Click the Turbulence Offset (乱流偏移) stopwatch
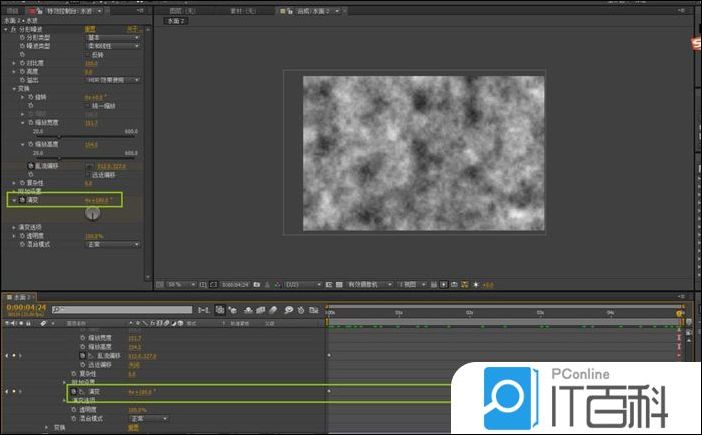Screen dimensions: 702x435 [x=31, y=165]
